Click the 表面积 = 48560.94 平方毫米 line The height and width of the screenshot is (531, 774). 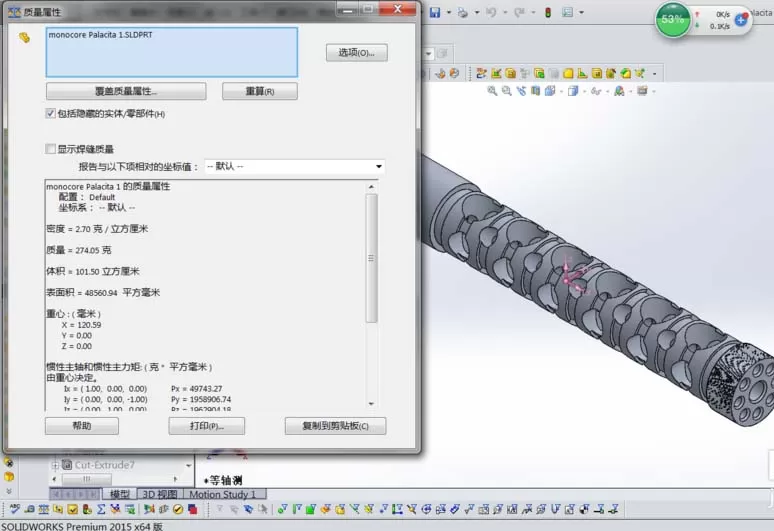coord(103,293)
